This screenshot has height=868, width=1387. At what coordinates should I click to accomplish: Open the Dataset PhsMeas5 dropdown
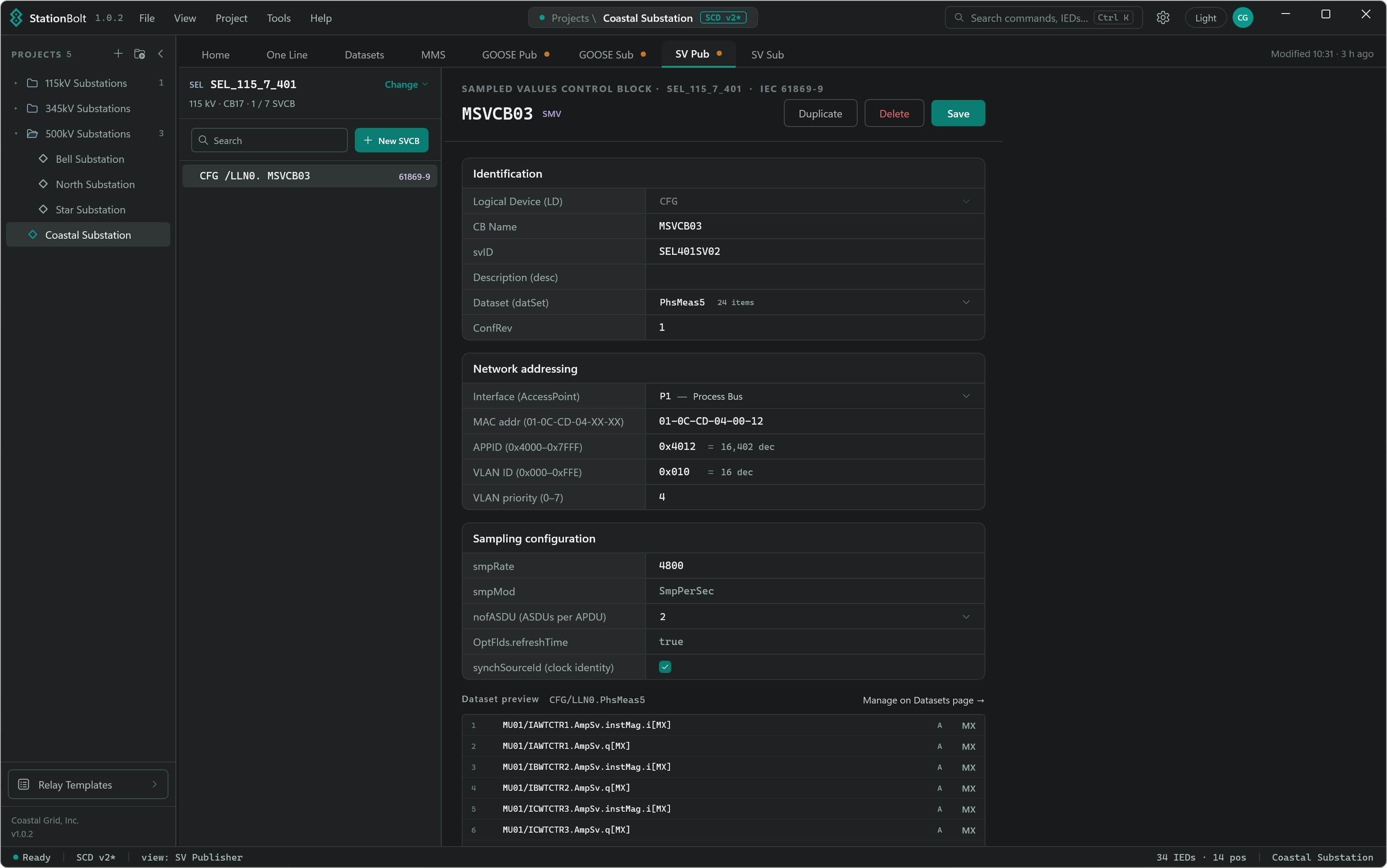point(815,302)
